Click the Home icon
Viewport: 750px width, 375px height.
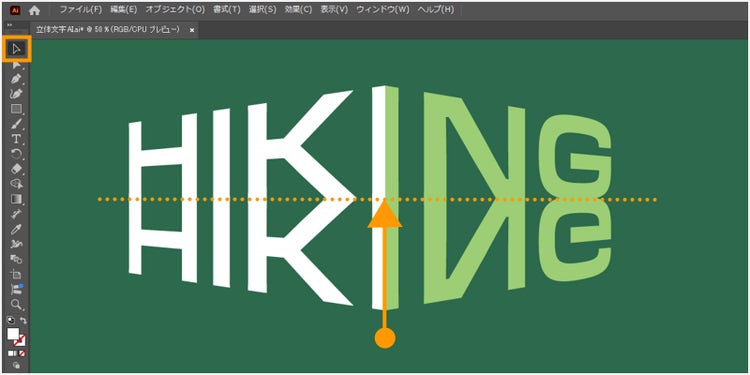coord(34,10)
